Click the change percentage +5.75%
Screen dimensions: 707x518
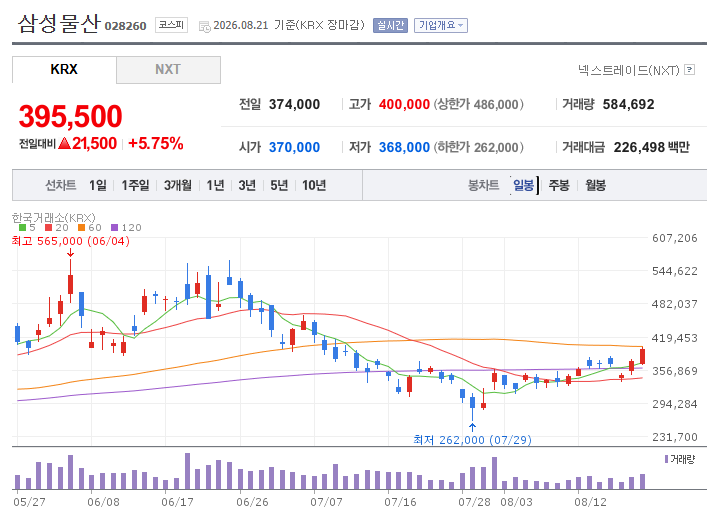point(156,144)
